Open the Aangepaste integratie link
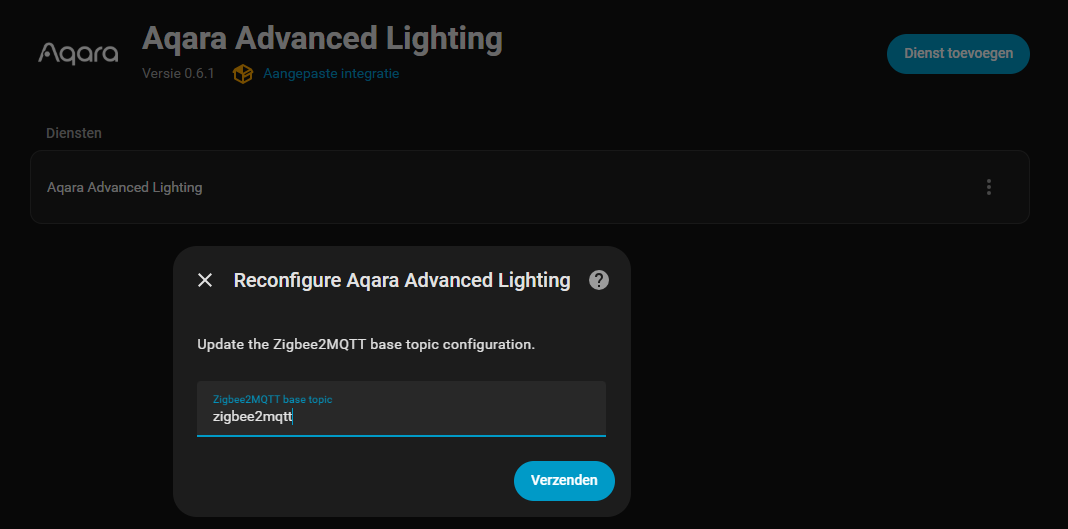 (331, 74)
